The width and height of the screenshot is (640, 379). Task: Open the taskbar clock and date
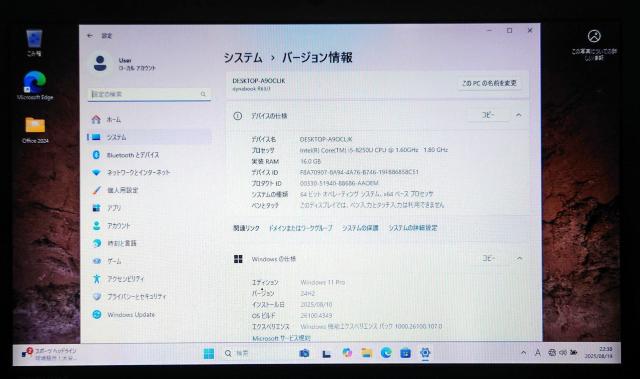(x=598, y=352)
